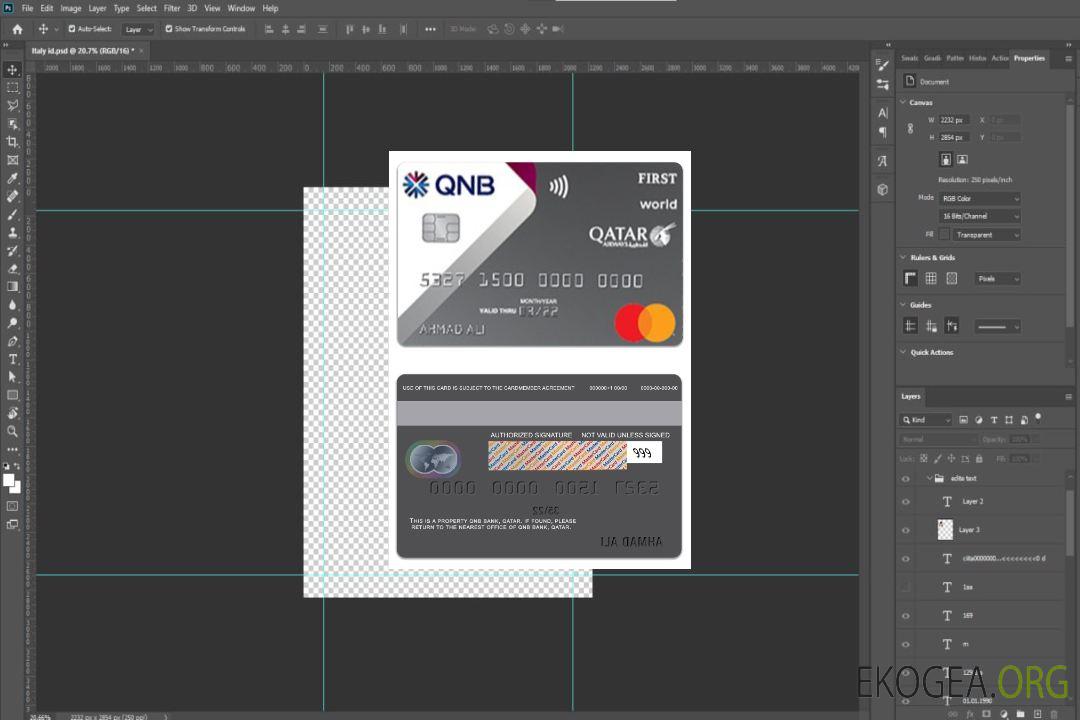Select the Hand tool
Screen dimensions: 1080x720
point(12,413)
